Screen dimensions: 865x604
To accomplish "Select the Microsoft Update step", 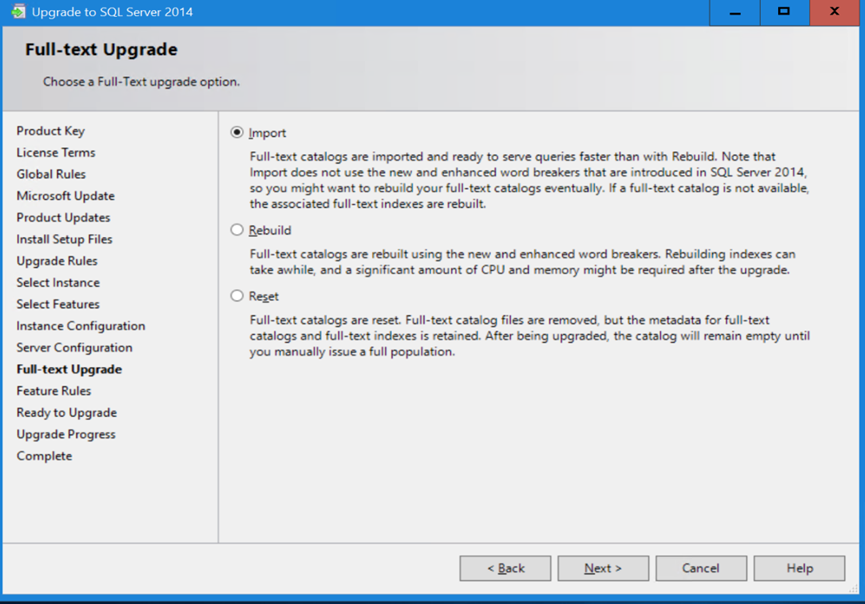I will point(66,196).
